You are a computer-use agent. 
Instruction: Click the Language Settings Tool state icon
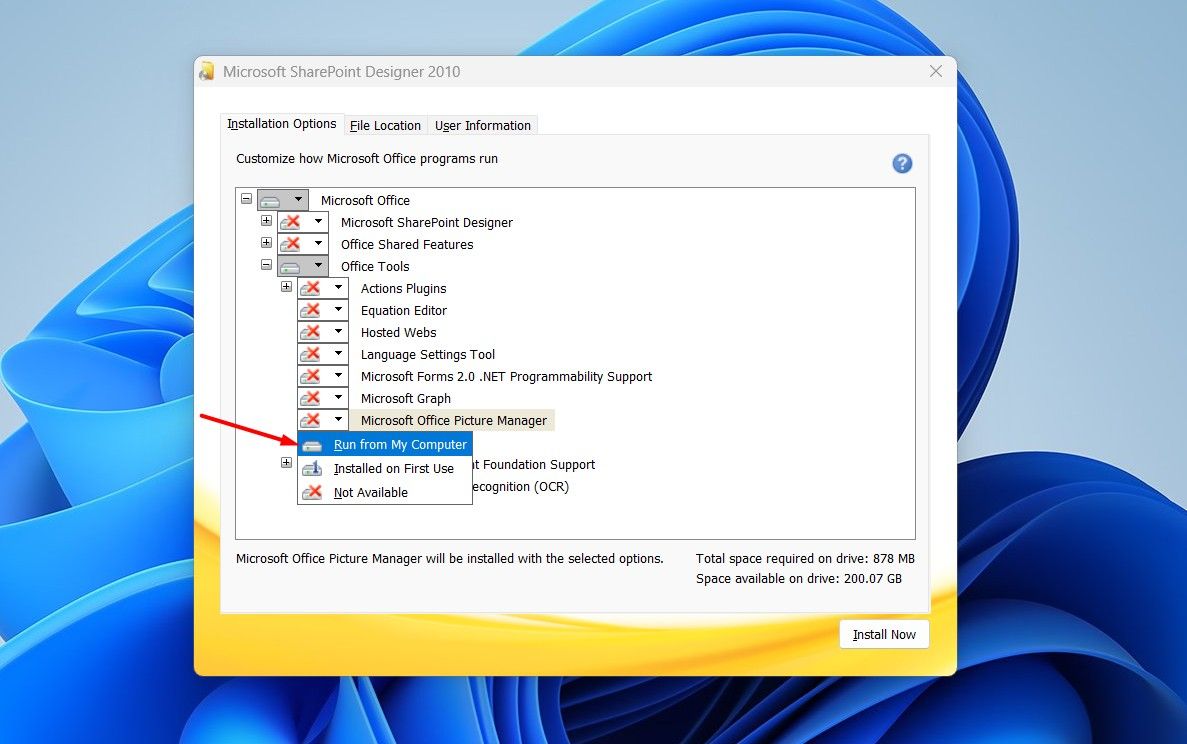(311, 354)
